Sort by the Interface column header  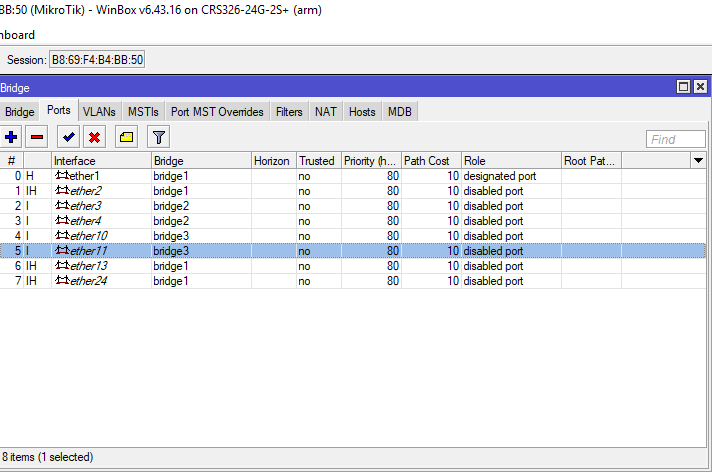pos(101,160)
